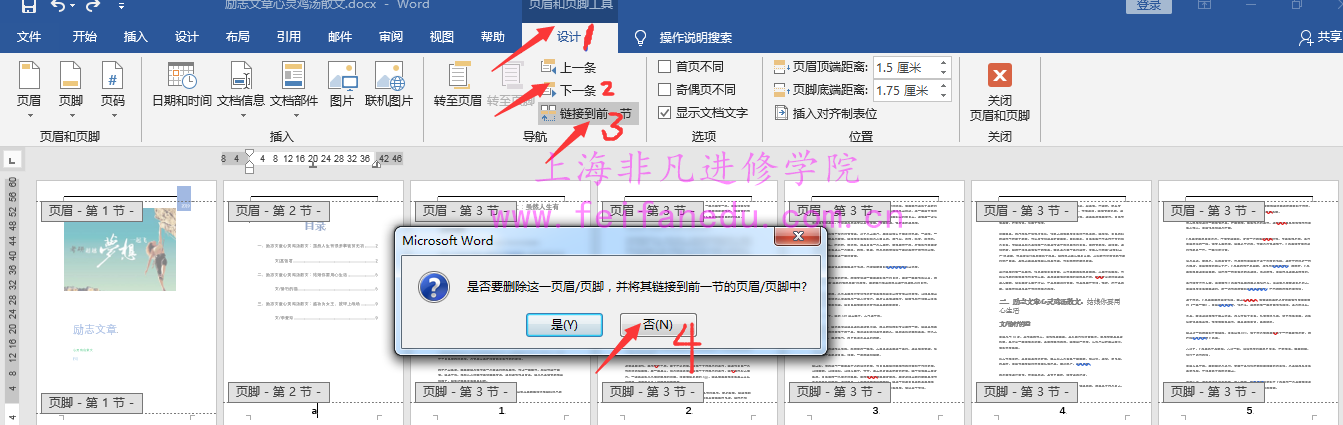
Task: Edit 页脚底端距离 value 1.75 厘米
Action: (905, 91)
